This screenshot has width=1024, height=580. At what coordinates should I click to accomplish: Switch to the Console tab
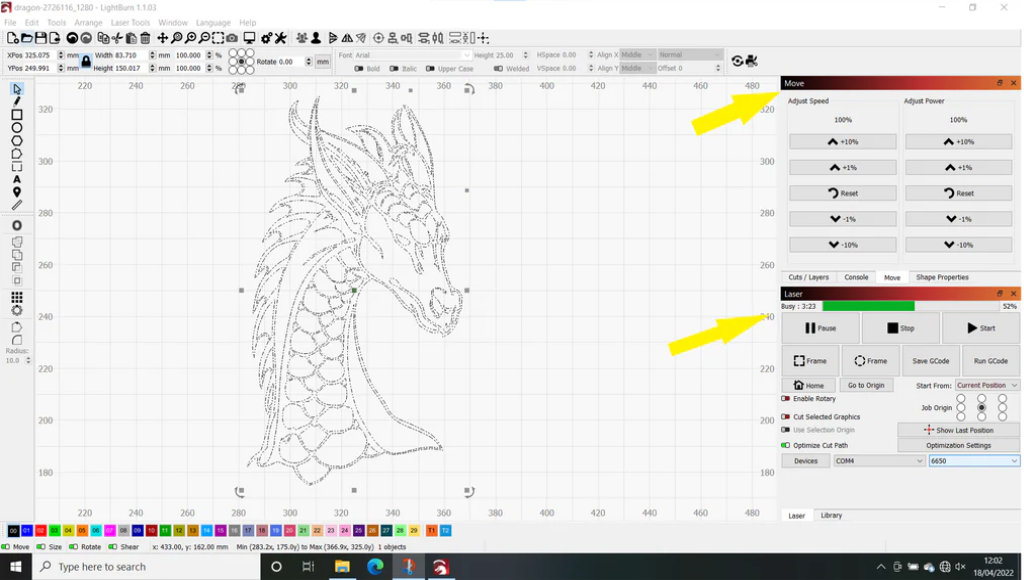coord(856,278)
